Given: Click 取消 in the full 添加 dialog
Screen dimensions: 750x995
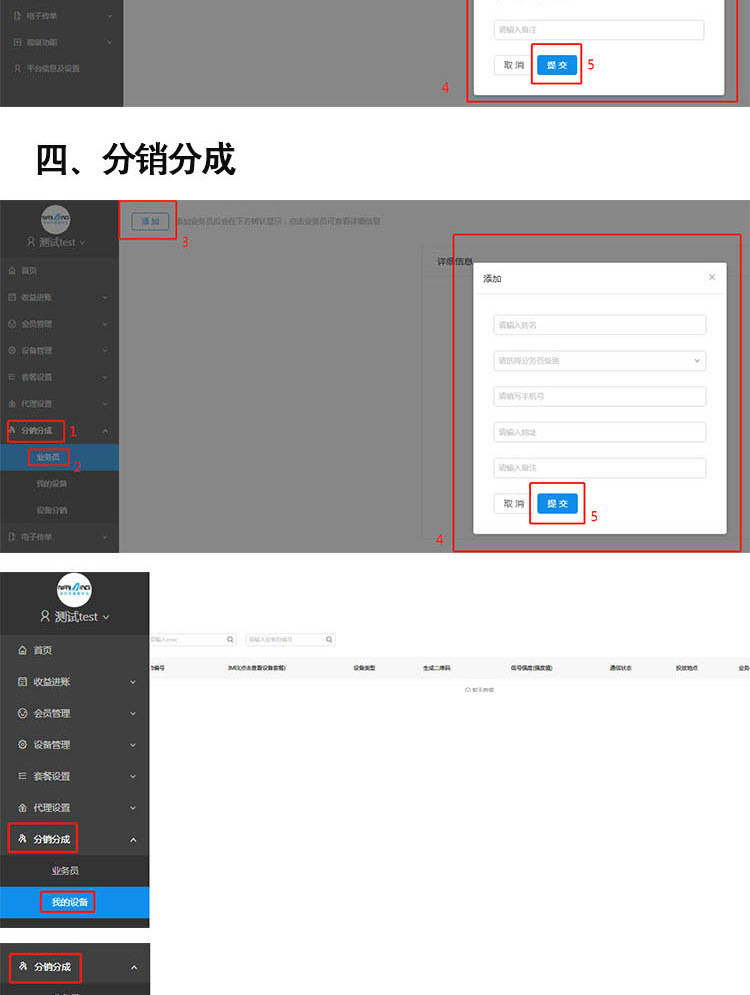Looking at the screenshot, I should [x=513, y=503].
